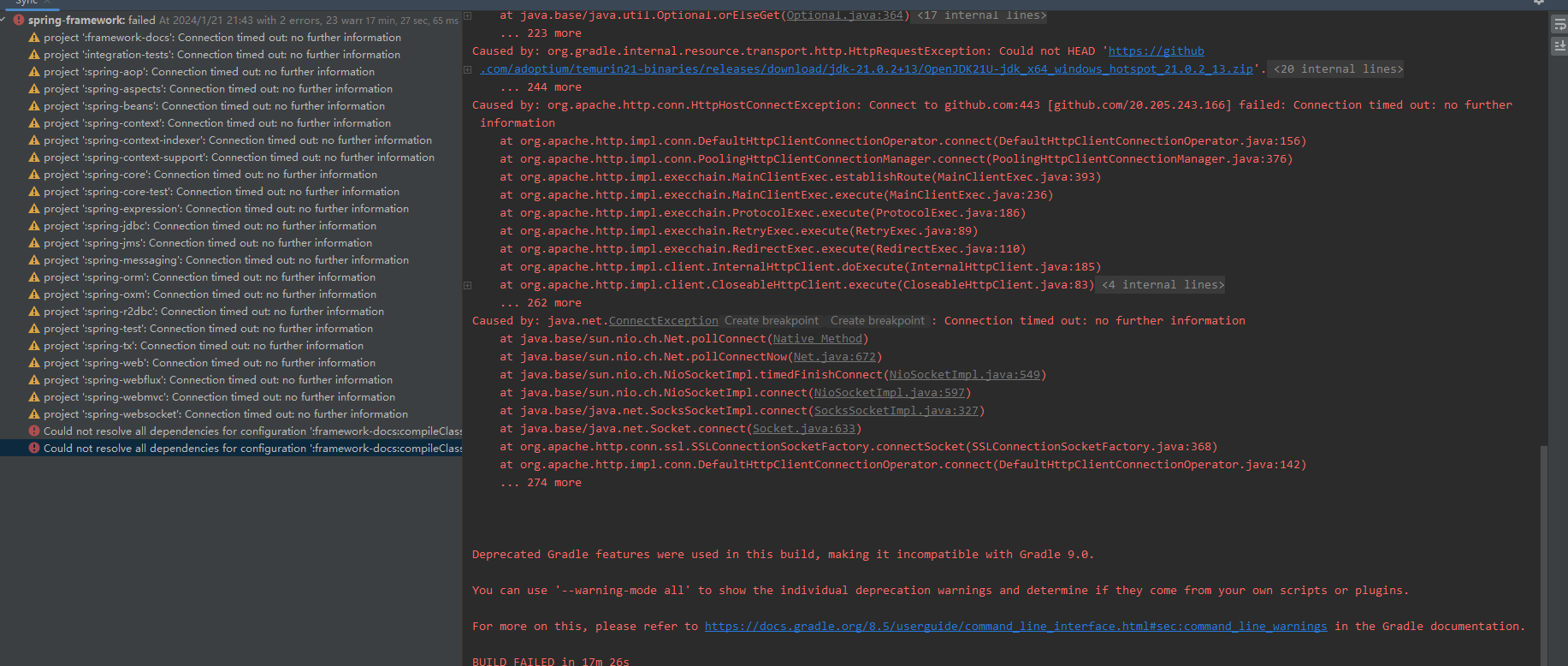This screenshot has width=1568, height=666.
Task: Click warning icon for ':spring-context-indexer' row
Action: click(x=34, y=140)
